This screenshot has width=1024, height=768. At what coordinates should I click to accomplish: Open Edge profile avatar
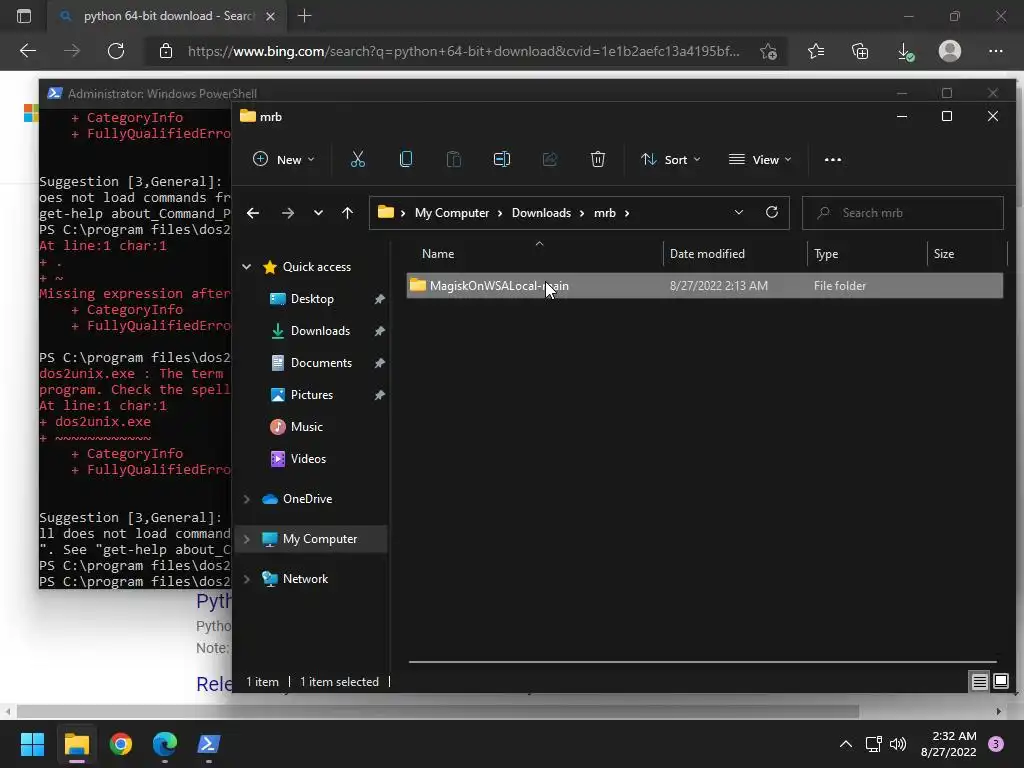click(950, 51)
